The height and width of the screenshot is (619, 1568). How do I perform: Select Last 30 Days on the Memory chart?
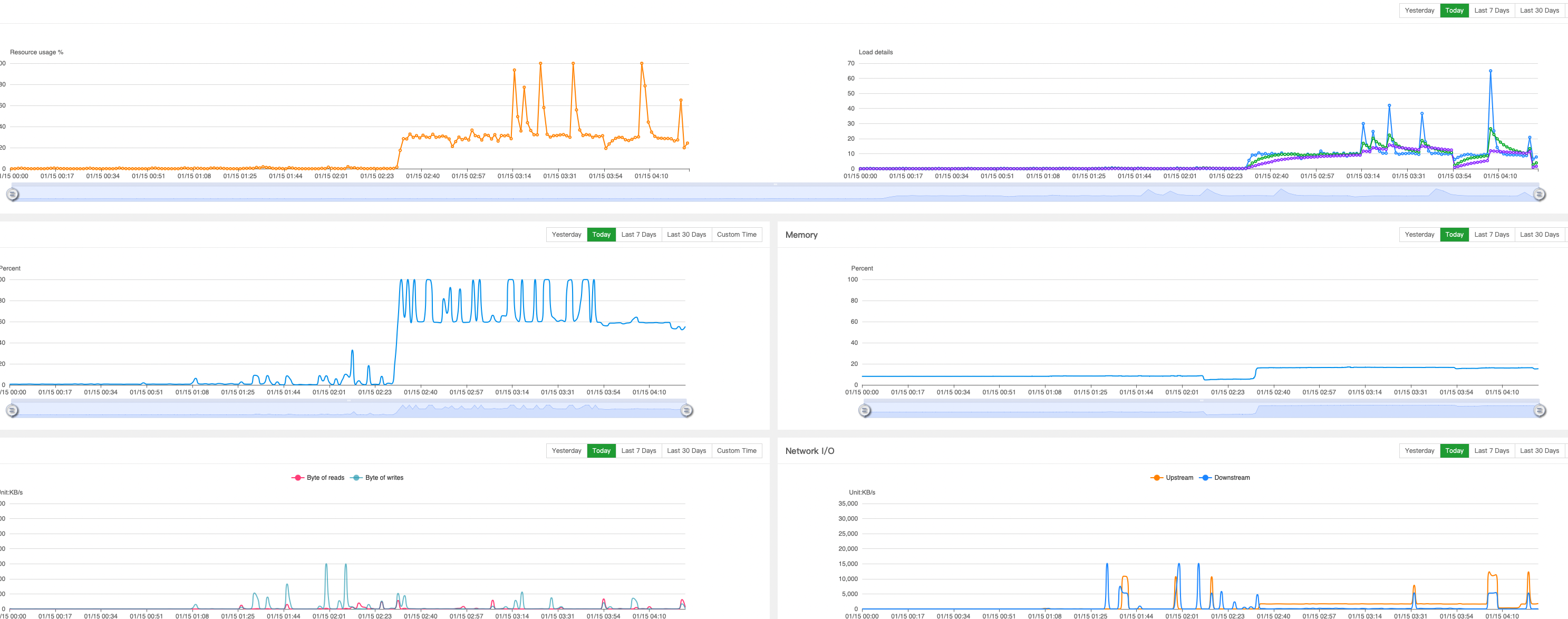coord(1540,234)
